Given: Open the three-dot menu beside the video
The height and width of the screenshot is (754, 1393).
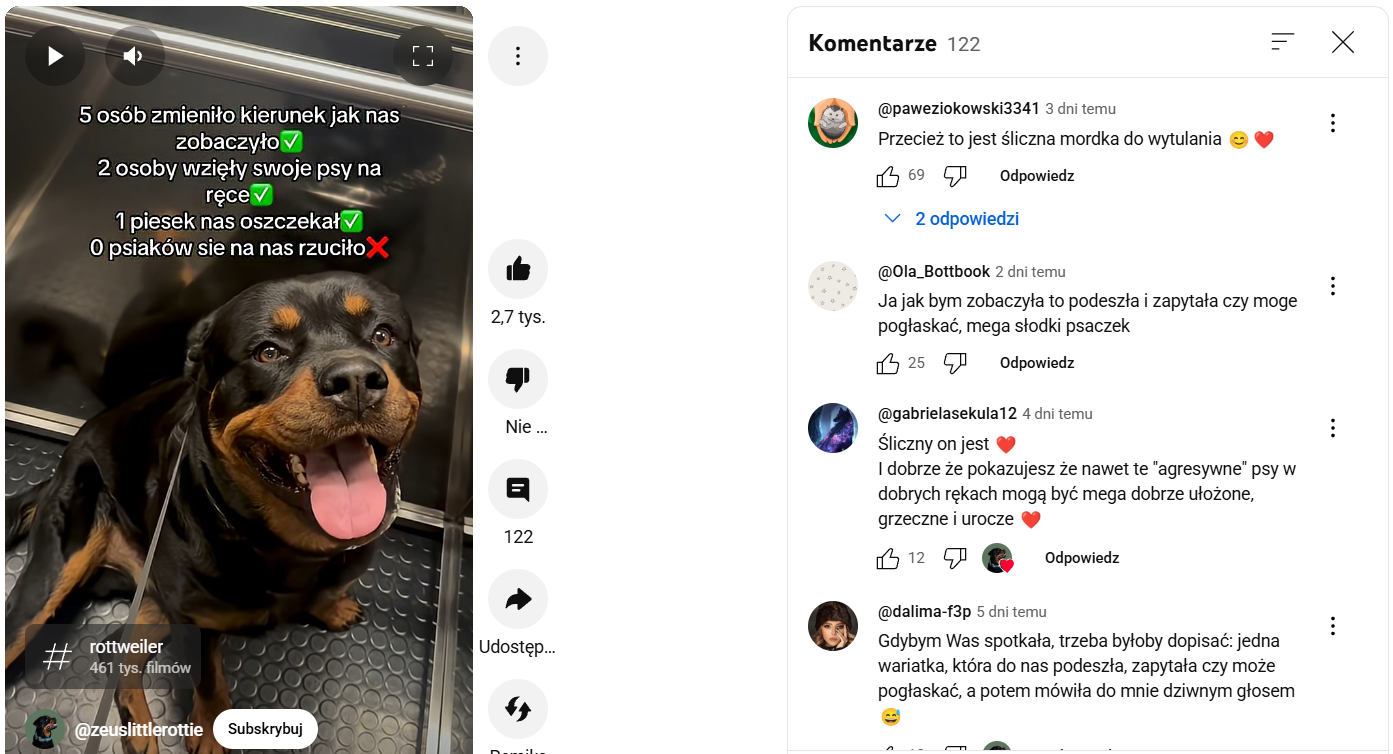Looking at the screenshot, I should click(x=518, y=56).
